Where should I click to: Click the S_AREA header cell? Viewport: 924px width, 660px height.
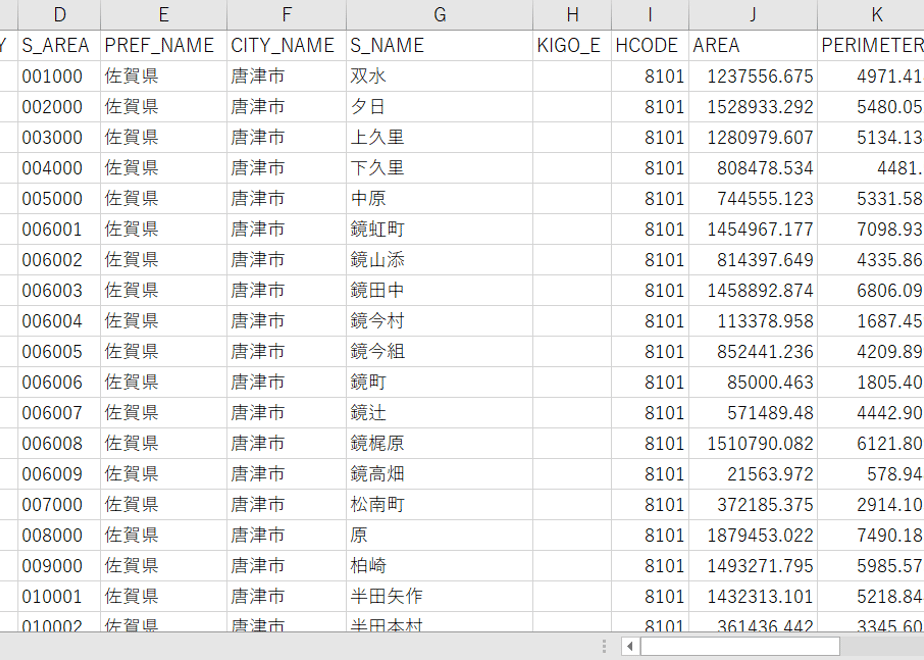(x=60, y=45)
